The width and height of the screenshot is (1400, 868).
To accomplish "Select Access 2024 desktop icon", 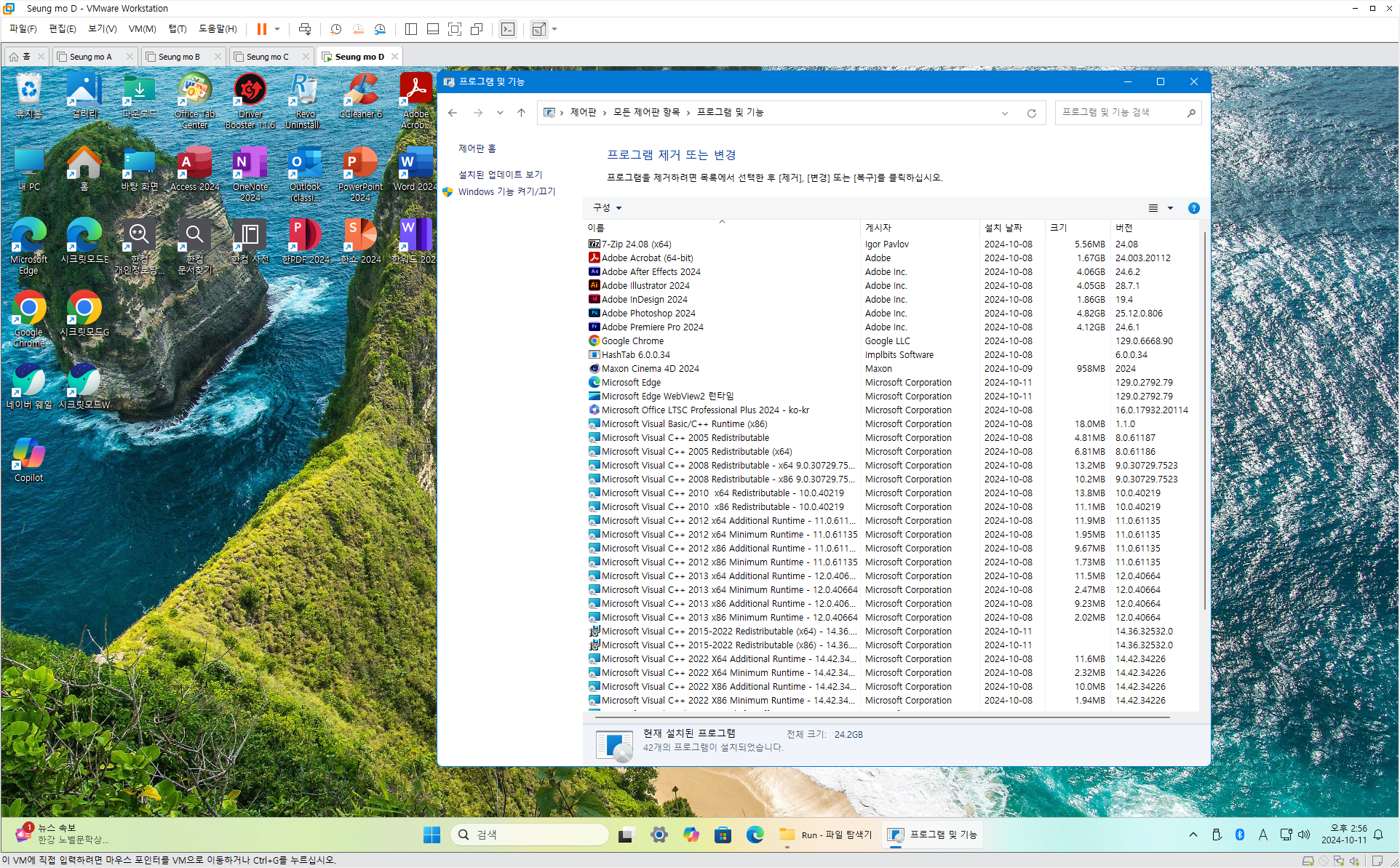I will (195, 169).
